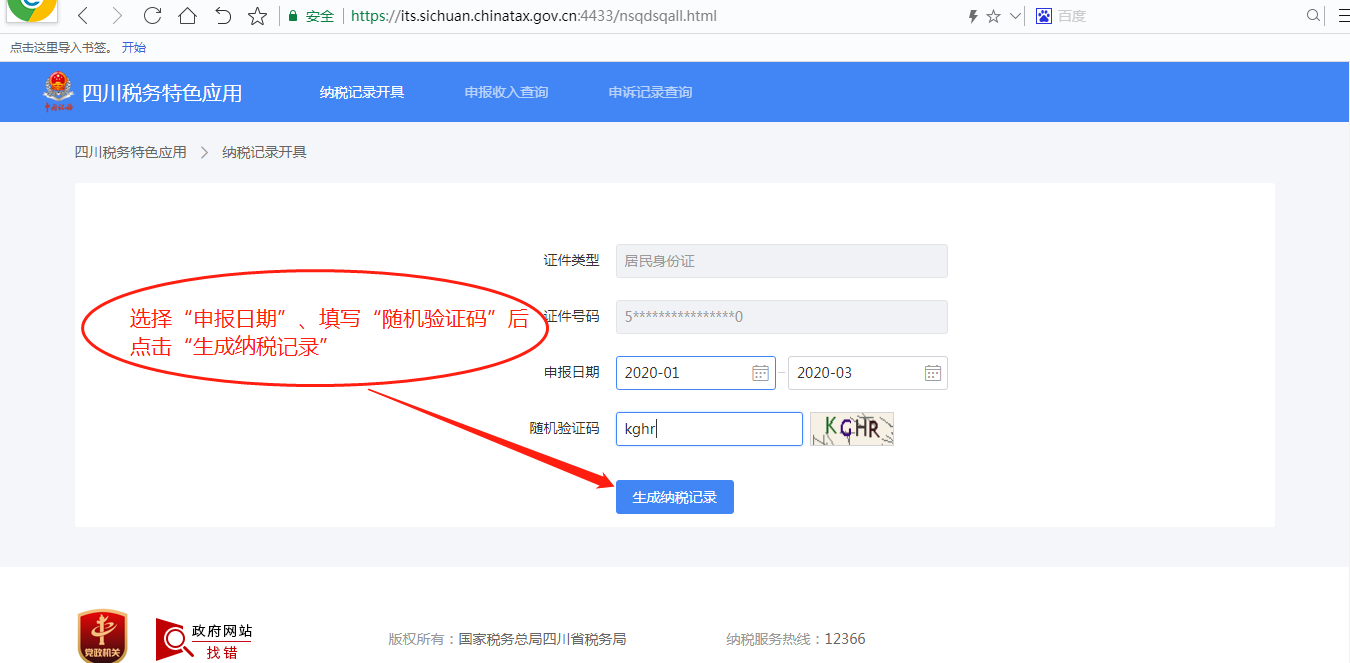
Task: Go to browser home page icon
Action: [x=187, y=16]
